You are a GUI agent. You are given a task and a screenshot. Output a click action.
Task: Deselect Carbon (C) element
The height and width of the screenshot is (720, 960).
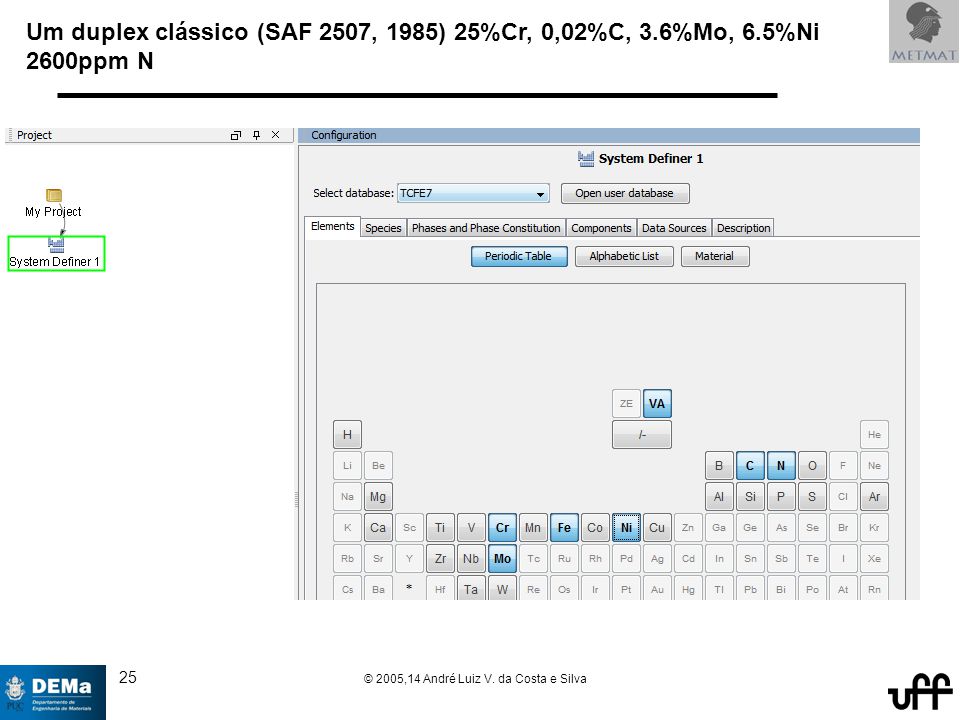click(749, 466)
